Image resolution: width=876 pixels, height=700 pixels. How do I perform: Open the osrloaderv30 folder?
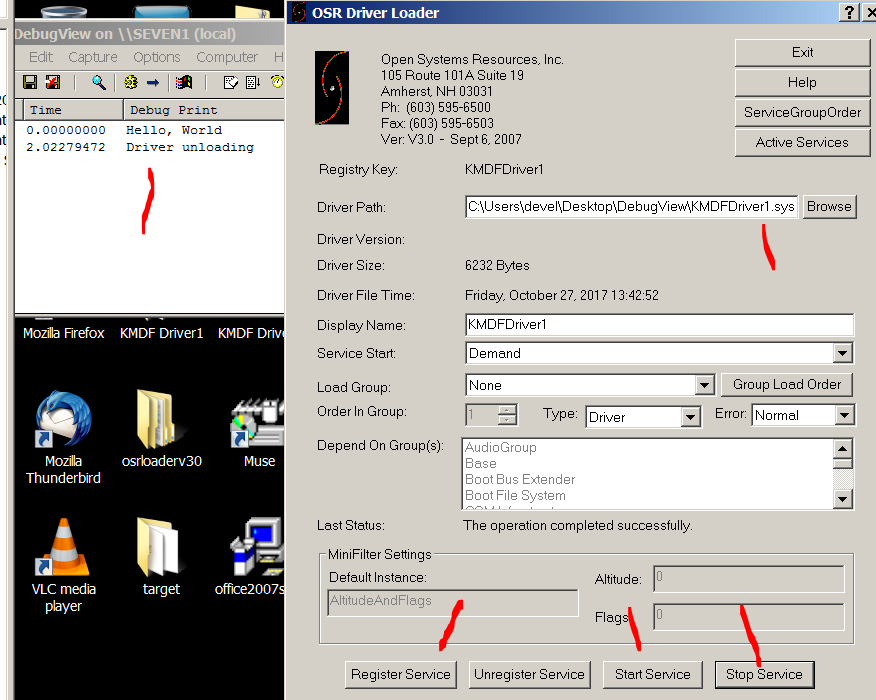point(161,430)
